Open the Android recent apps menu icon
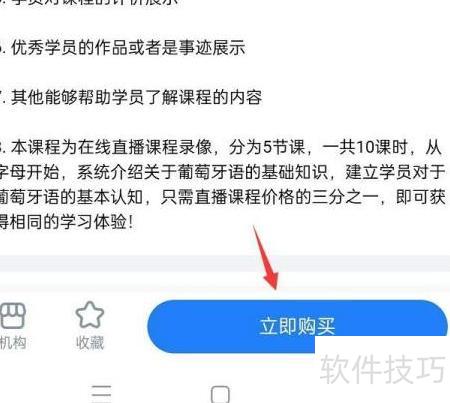450x403 pixels. (x=101, y=394)
